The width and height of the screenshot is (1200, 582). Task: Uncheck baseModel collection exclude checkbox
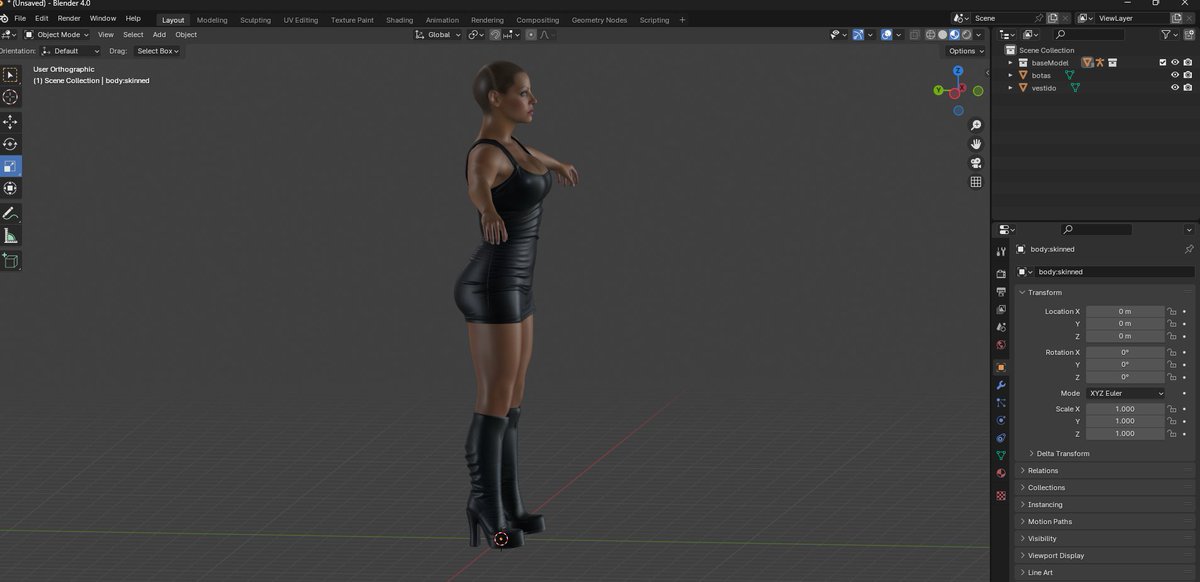click(x=1162, y=62)
